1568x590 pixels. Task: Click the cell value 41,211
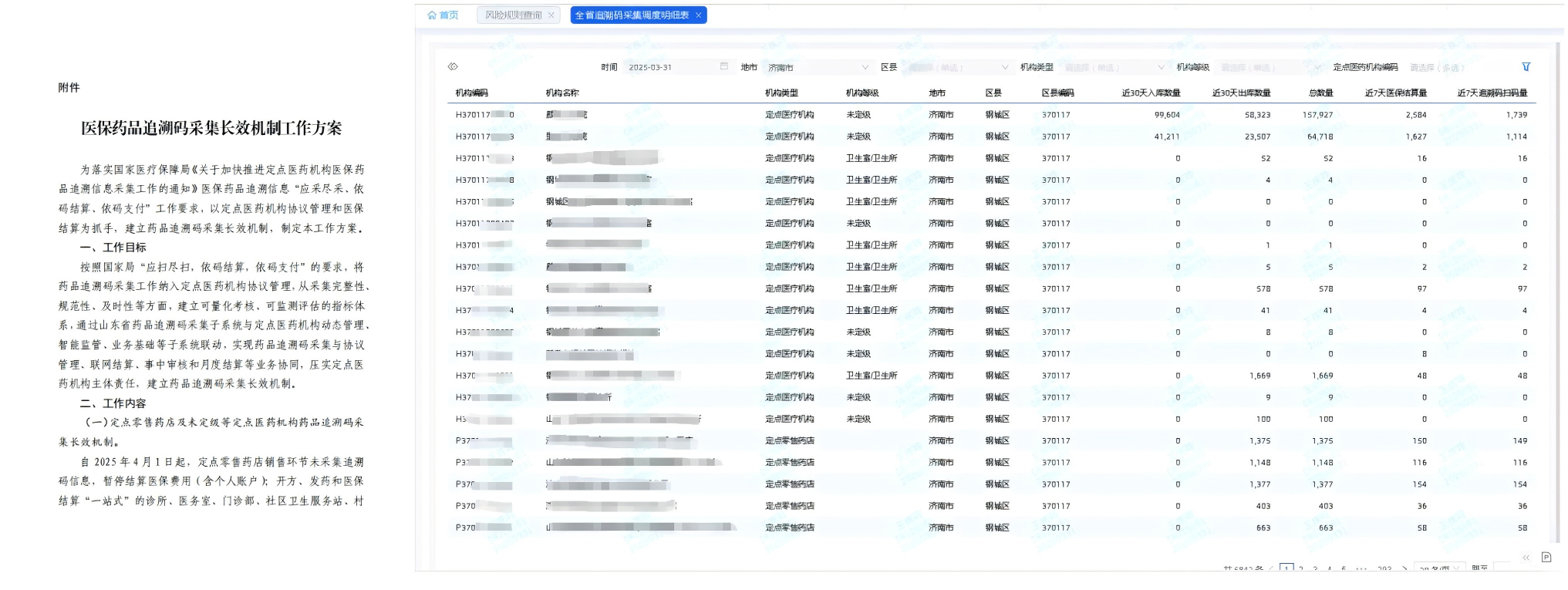(x=1167, y=137)
